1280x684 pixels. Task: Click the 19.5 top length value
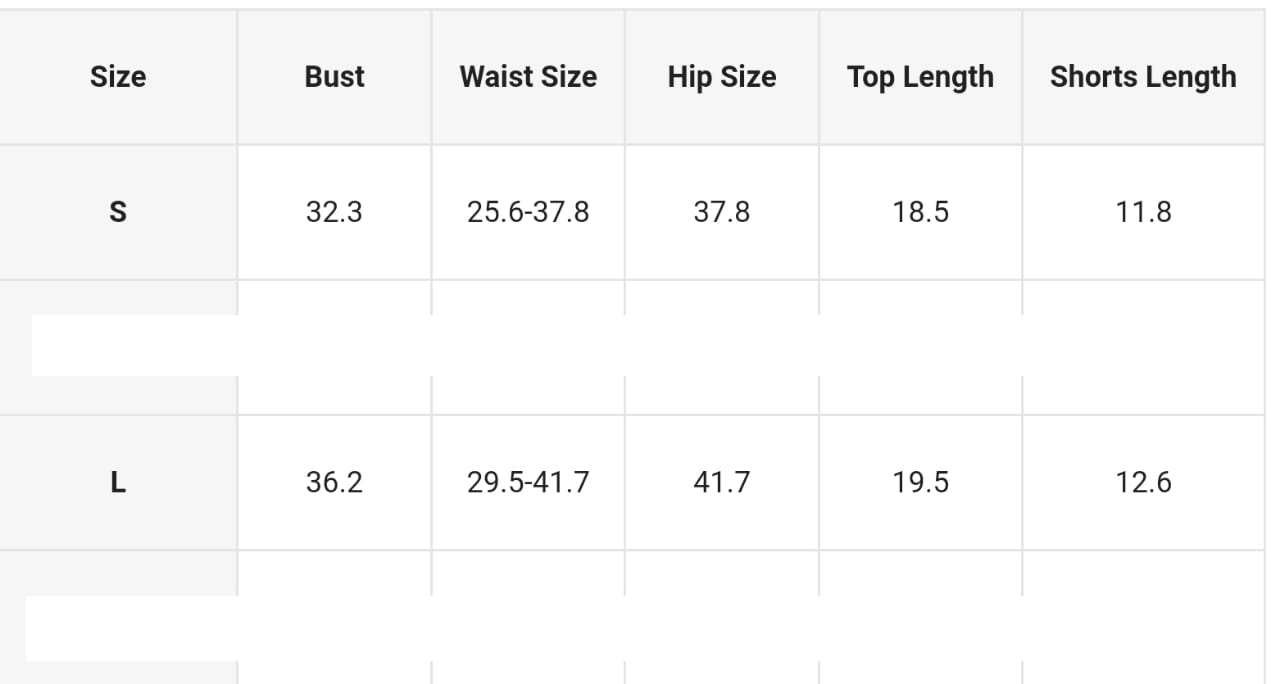click(920, 483)
